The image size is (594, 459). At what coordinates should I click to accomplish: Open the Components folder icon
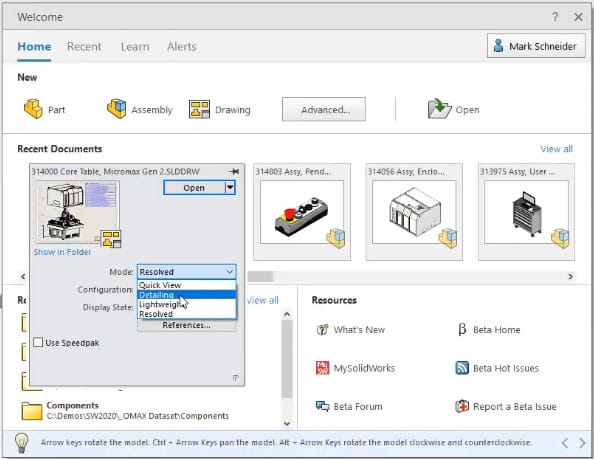(32, 411)
